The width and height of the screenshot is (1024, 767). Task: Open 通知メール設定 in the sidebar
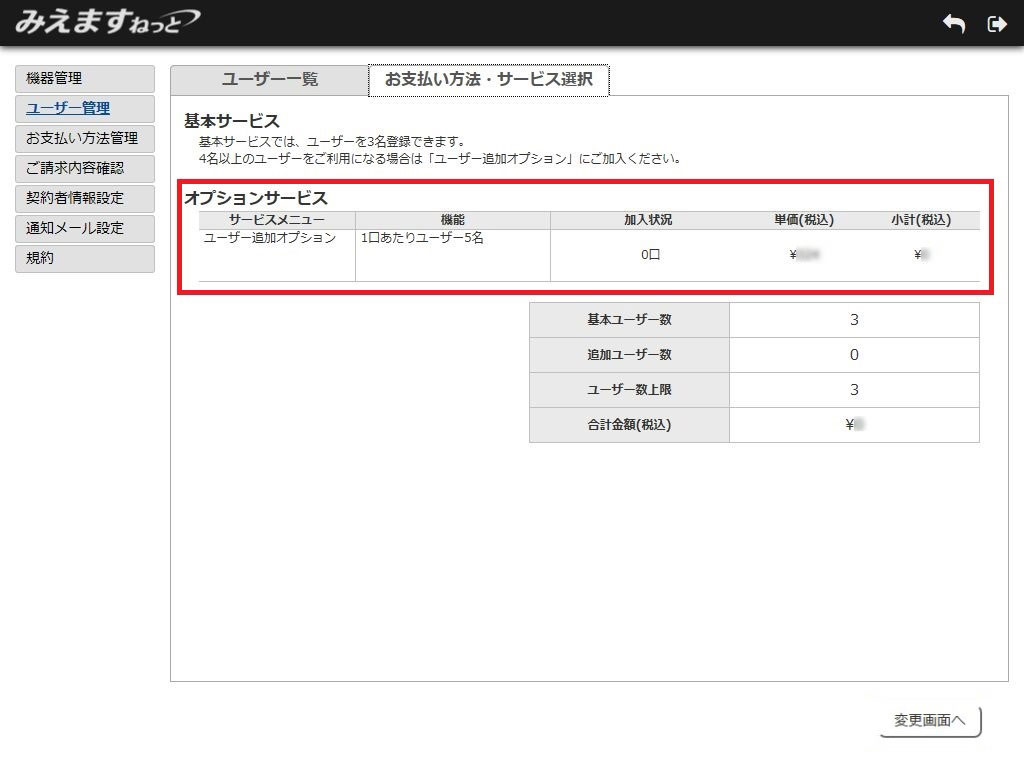[85, 228]
